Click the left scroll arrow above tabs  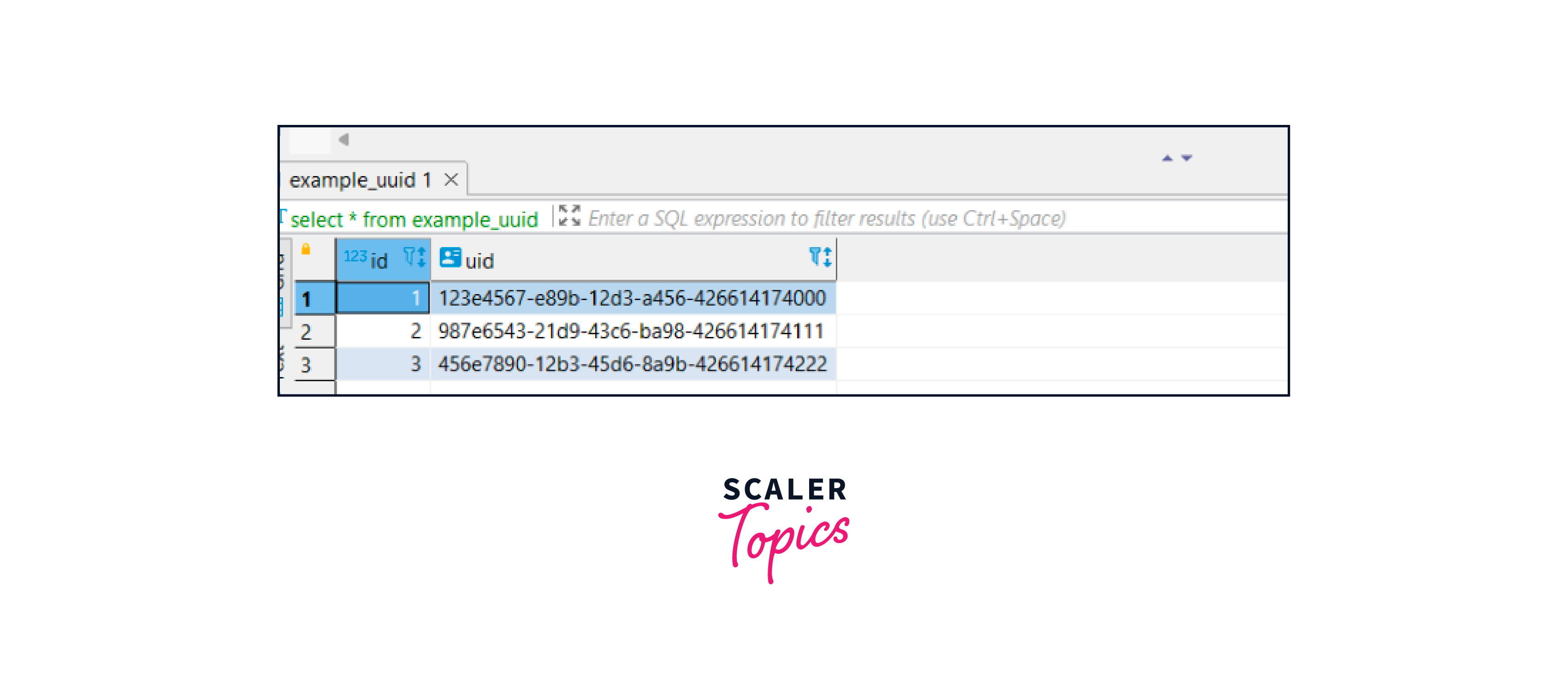pos(343,140)
